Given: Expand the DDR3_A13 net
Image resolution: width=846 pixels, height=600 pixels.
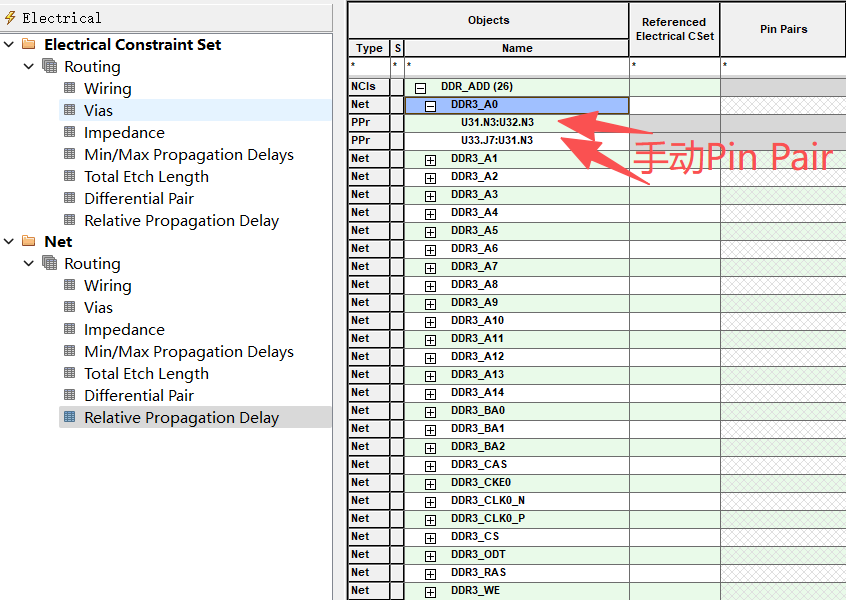Looking at the screenshot, I should pyautogui.click(x=430, y=376).
